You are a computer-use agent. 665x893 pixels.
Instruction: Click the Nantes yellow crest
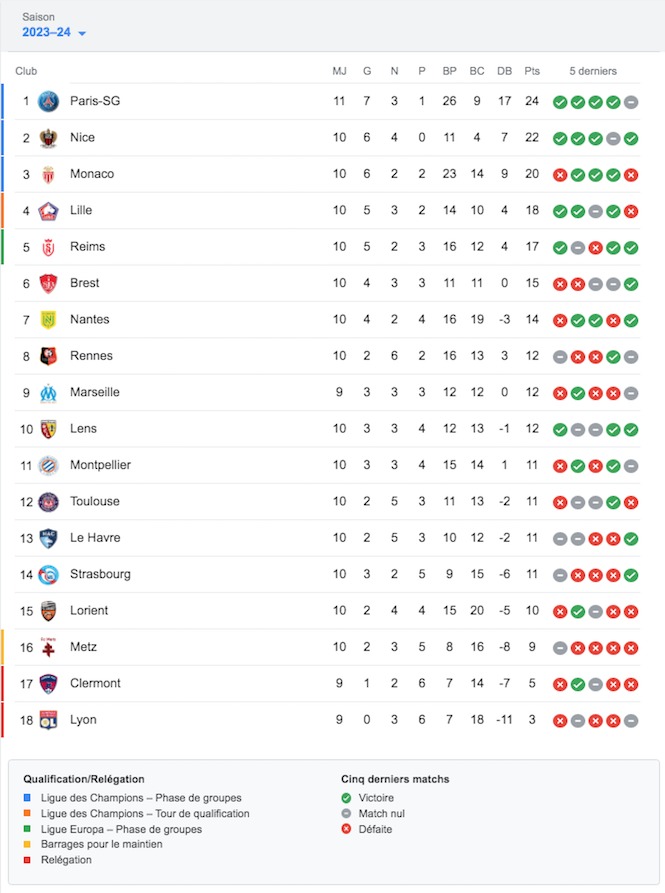click(48, 320)
